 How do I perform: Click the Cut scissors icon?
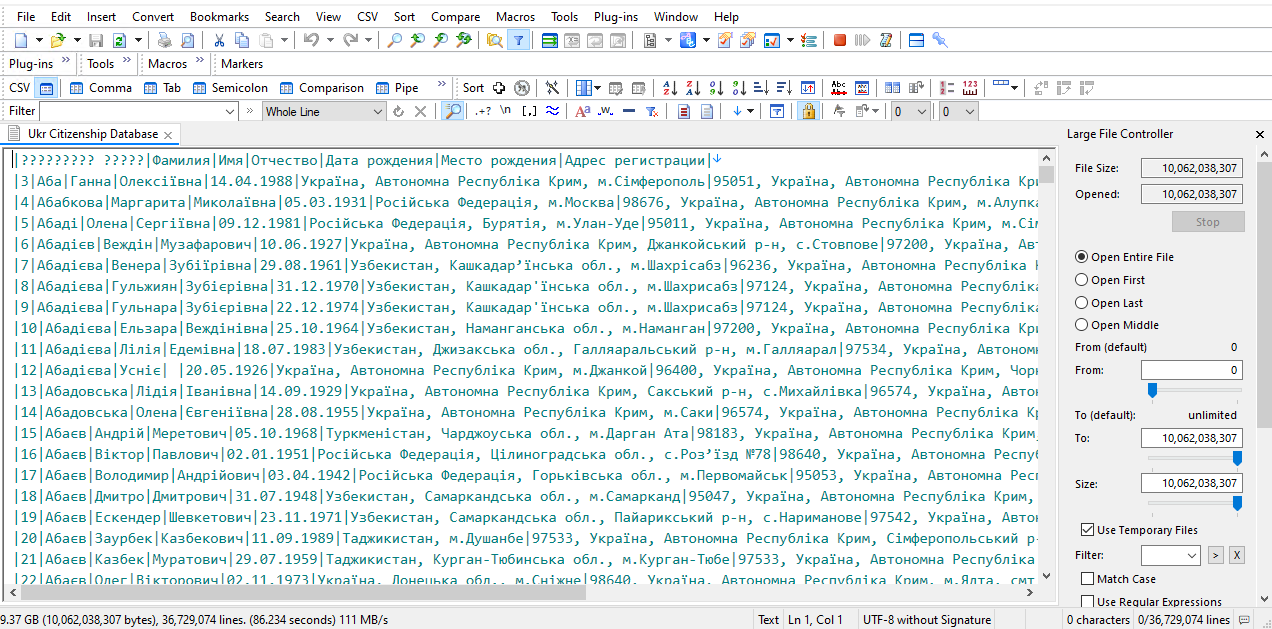click(219, 40)
